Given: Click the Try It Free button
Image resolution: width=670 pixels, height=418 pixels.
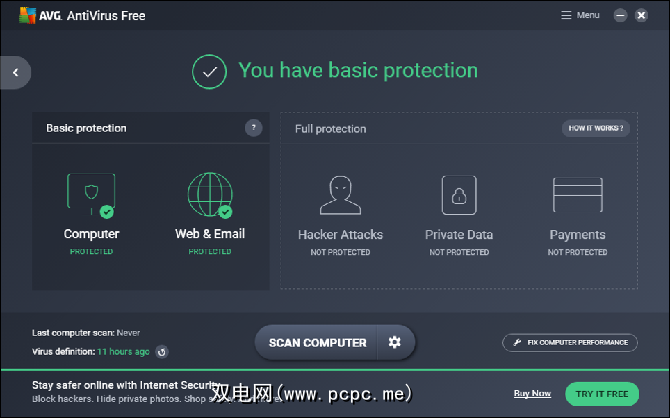Looking at the screenshot, I should click(x=601, y=394).
